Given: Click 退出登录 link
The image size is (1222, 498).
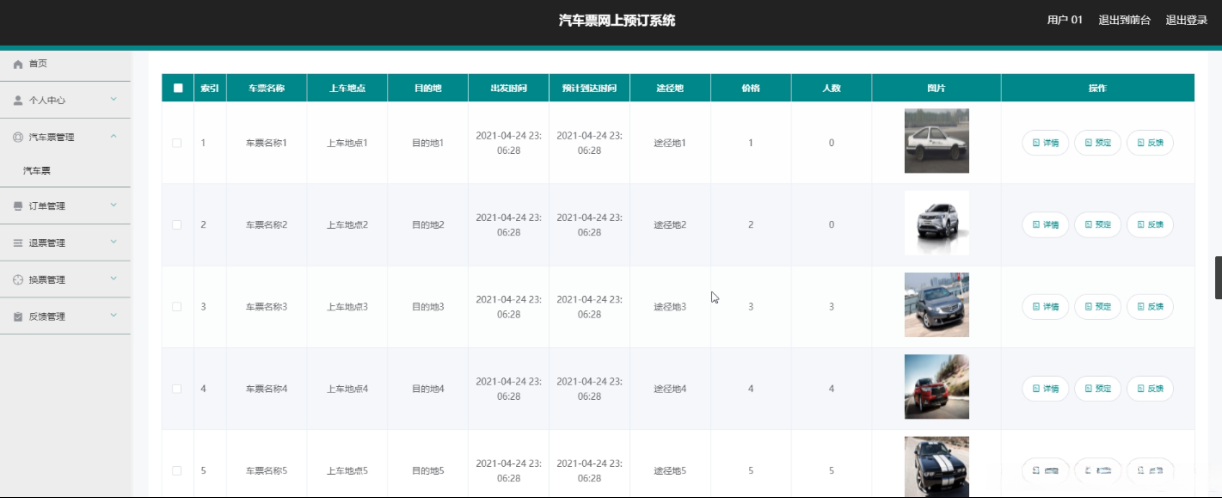Looking at the screenshot, I should [1186, 20].
